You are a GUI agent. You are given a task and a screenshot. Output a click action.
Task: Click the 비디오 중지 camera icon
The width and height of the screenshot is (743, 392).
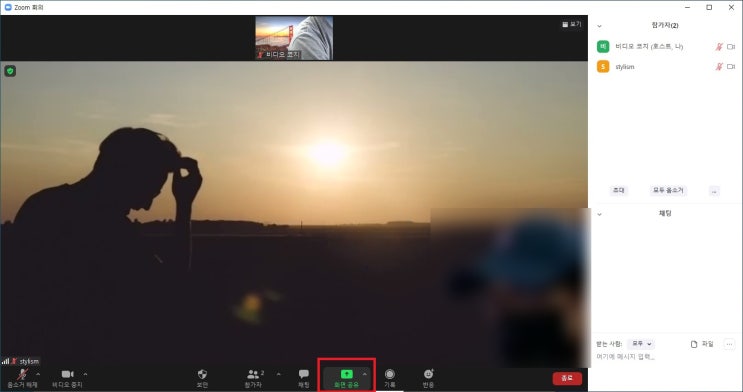[x=68, y=374]
